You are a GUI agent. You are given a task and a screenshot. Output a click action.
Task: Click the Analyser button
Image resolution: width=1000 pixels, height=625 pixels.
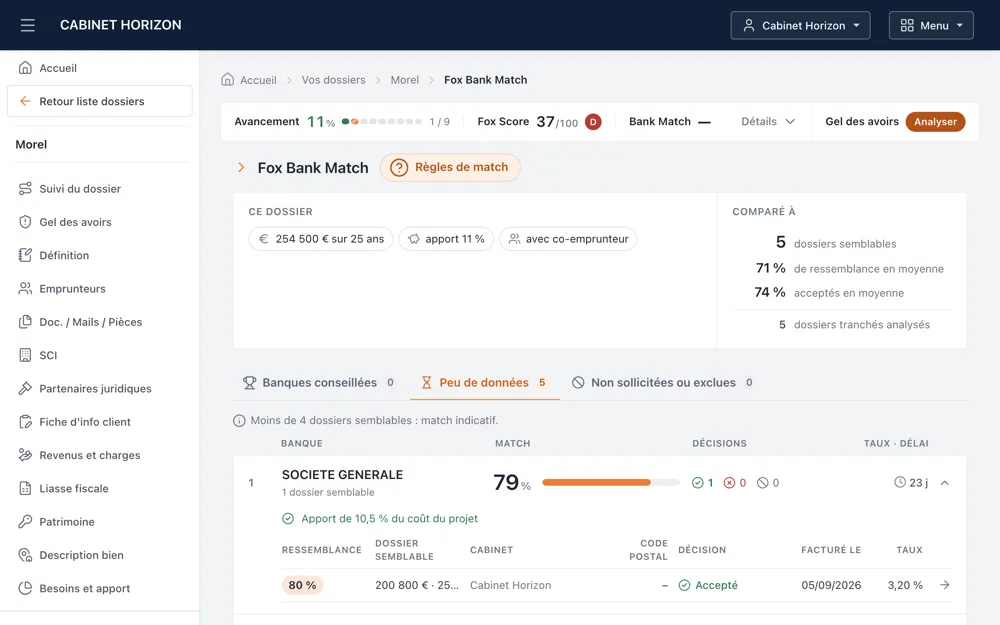coord(935,122)
